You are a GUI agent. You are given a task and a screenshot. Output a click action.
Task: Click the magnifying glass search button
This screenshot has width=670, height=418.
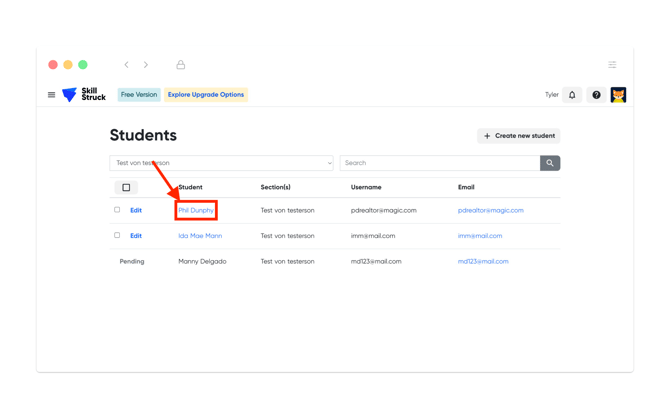[550, 163]
